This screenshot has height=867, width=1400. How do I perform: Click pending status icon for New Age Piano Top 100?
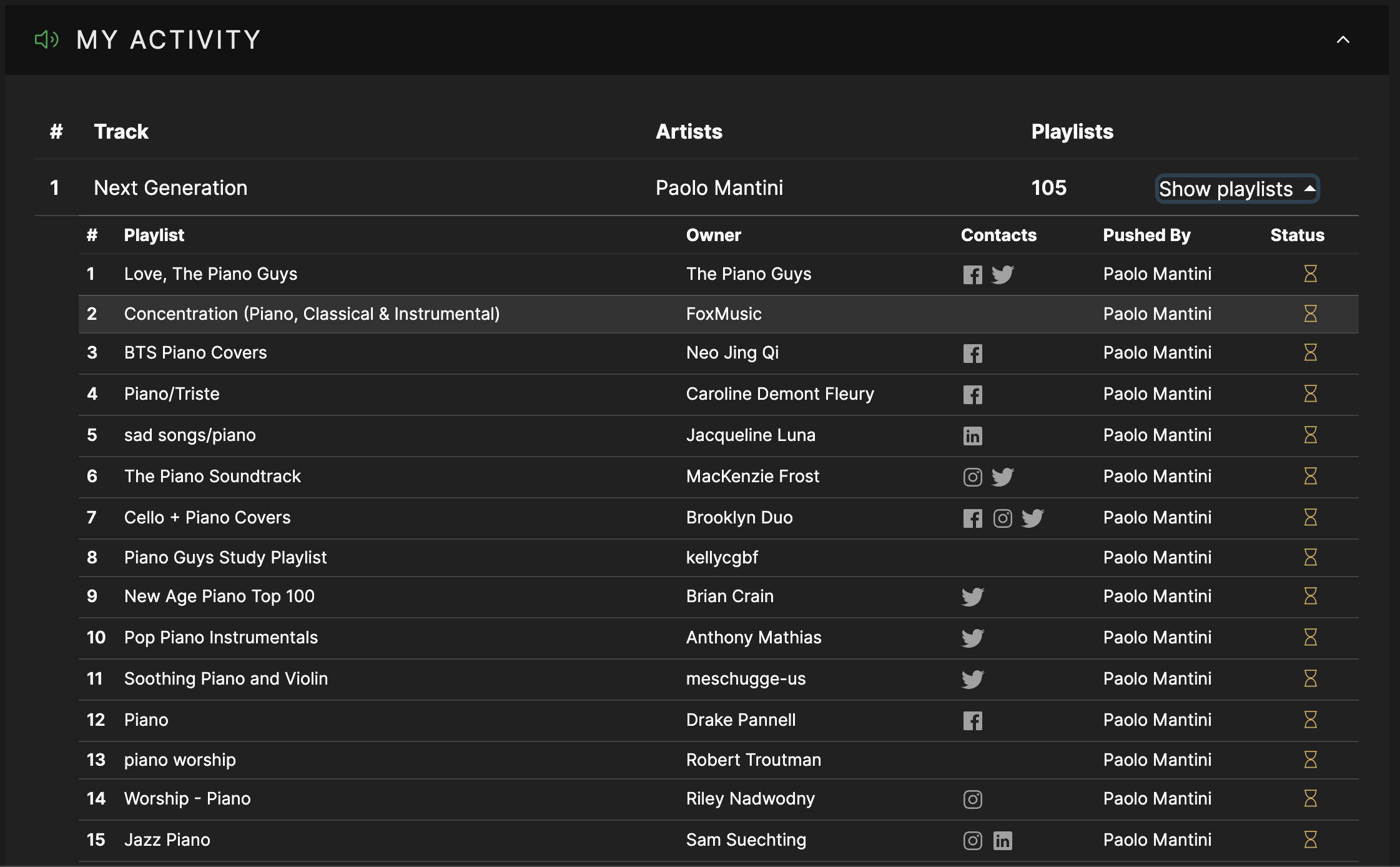click(1311, 596)
